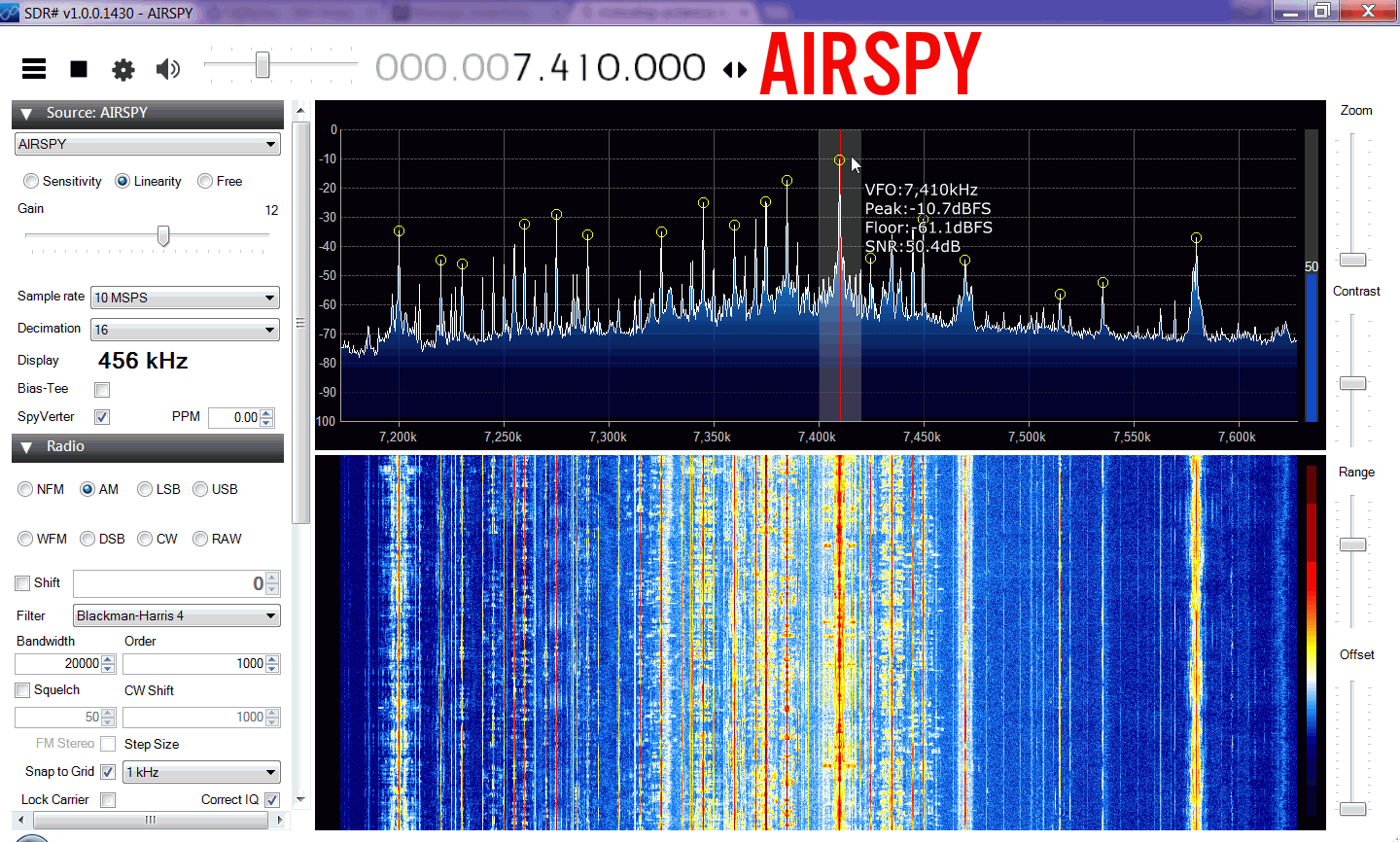Collapse the Radio panel header
1400x842 pixels.
pyautogui.click(x=26, y=447)
